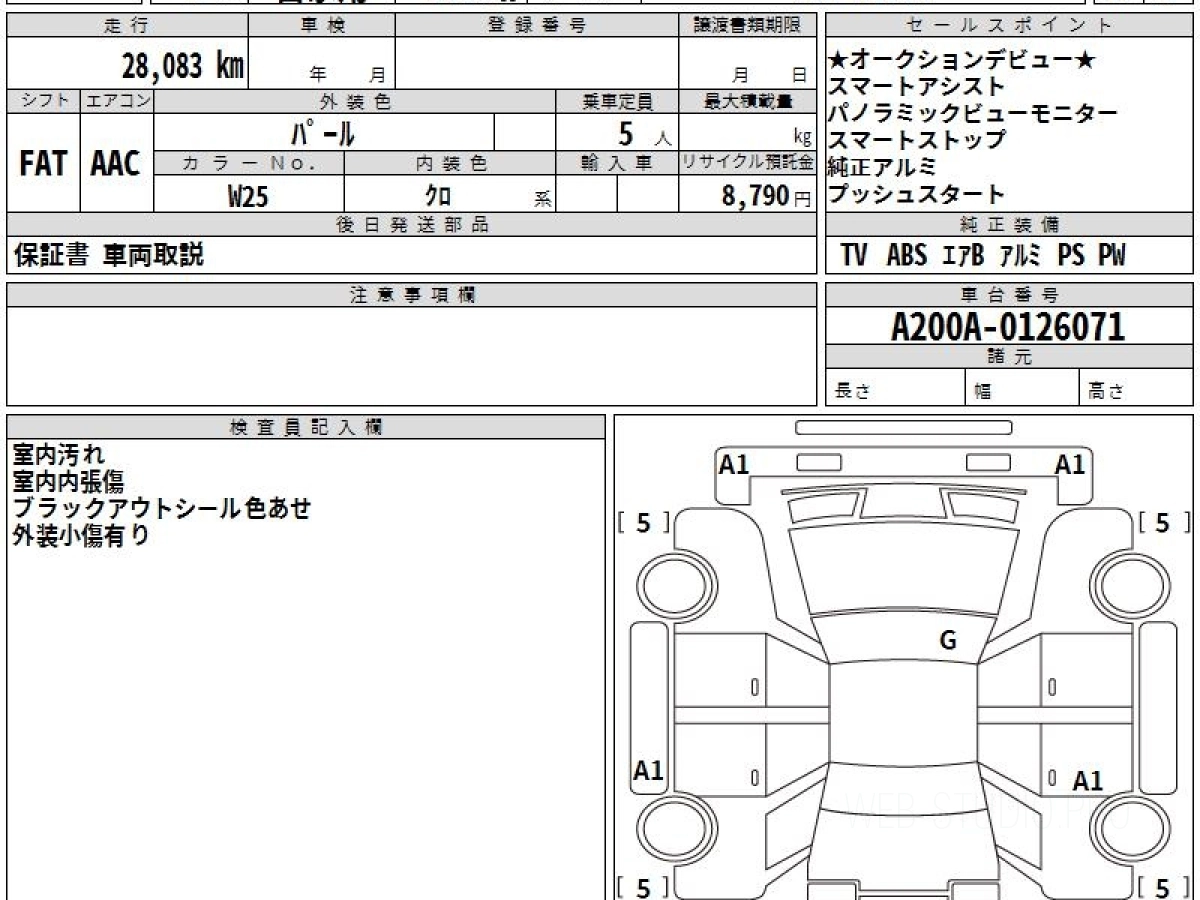Image resolution: width=1200 pixels, height=900 pixels.
Task: Select the 注意事項欄 header
Action: tap(412, 295)
